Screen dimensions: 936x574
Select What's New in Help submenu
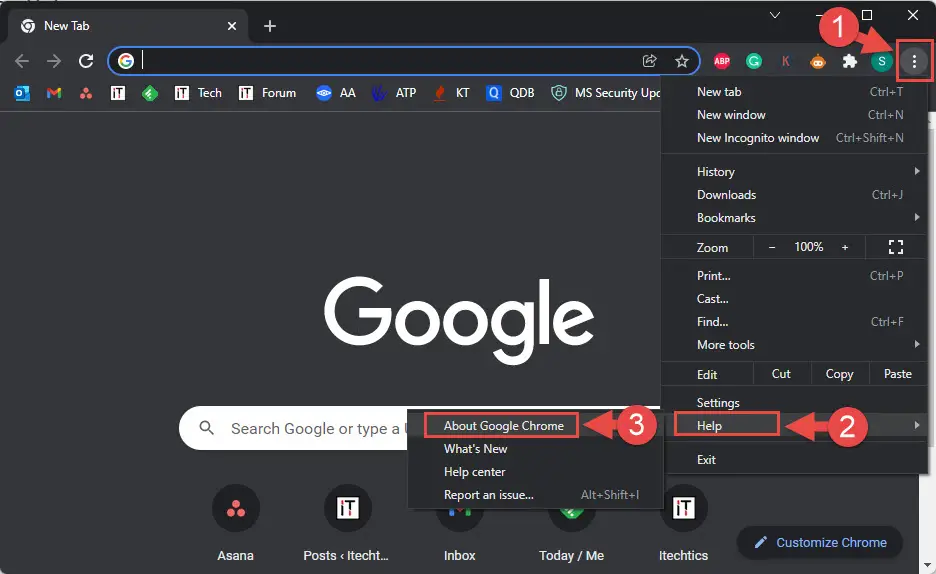tap(535, 449)
